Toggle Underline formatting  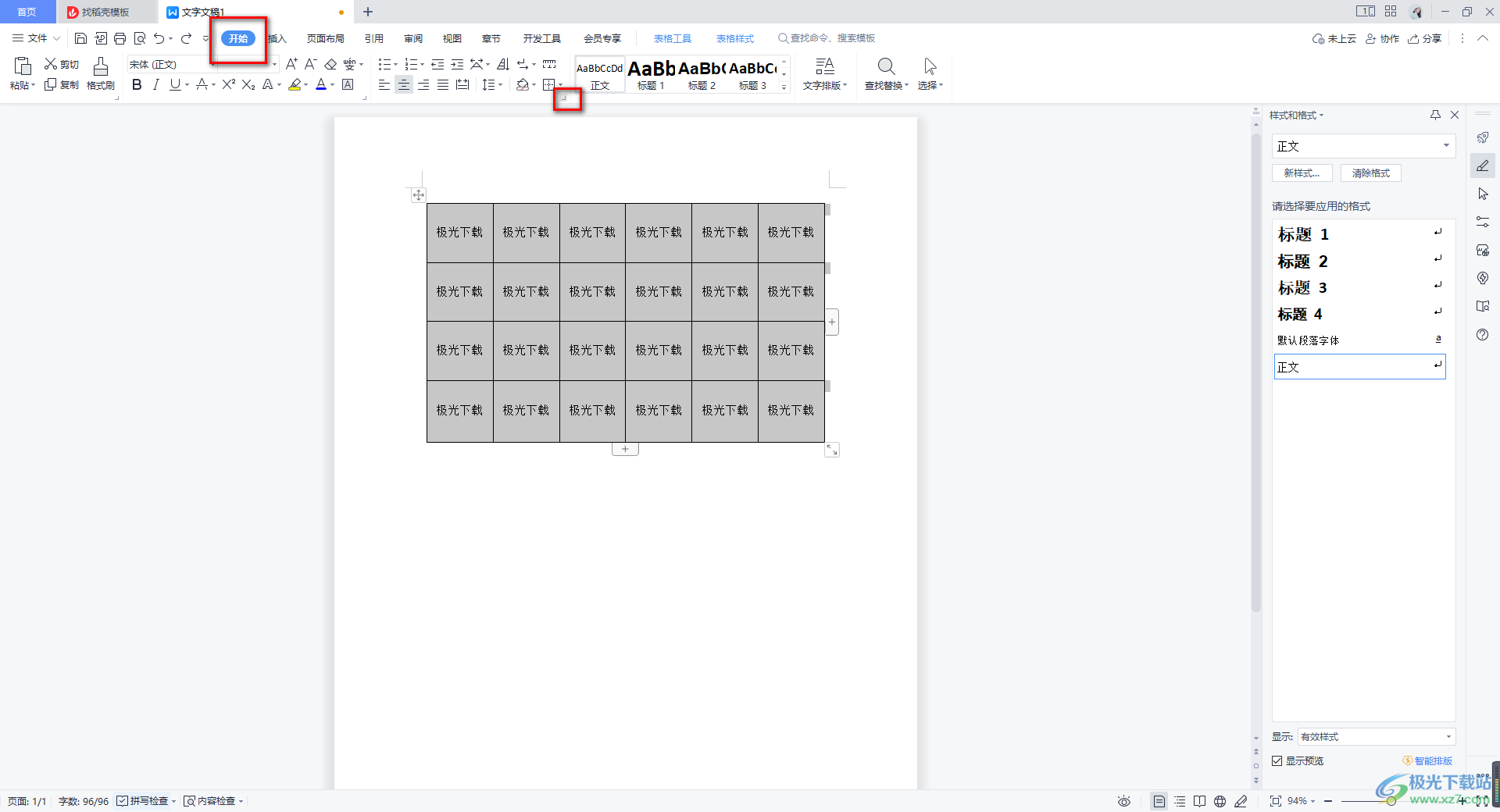[175, 84]
